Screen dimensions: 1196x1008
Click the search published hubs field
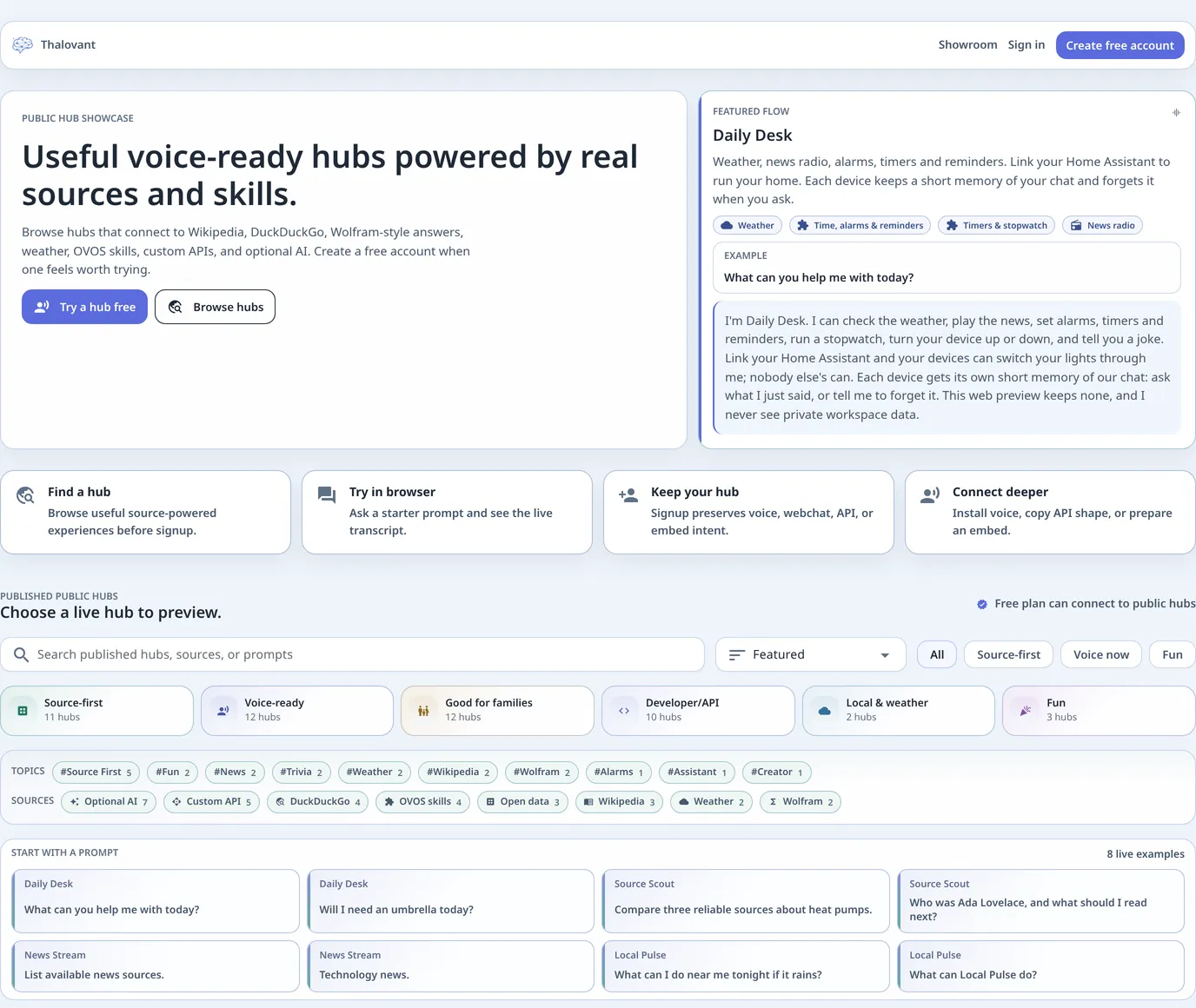[352, 655]
